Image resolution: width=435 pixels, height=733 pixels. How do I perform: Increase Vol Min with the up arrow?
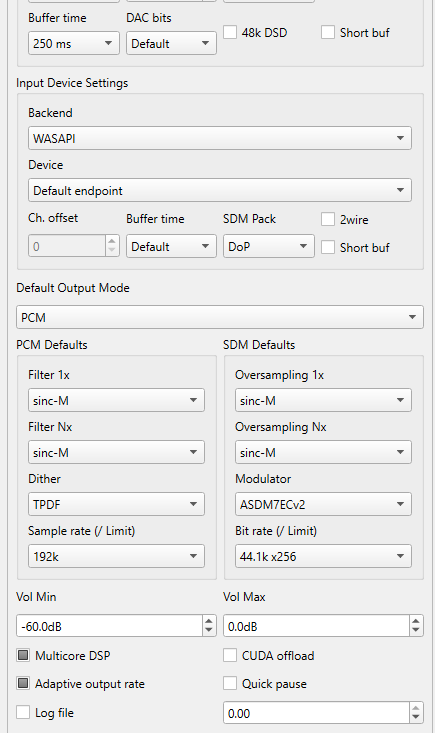(209, 621)
